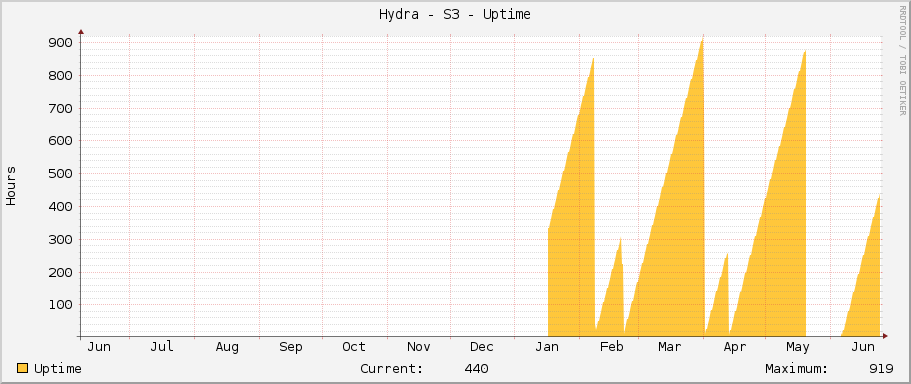Click the "Aug" month label
The image size is (911, 384).
click(227, 347)
